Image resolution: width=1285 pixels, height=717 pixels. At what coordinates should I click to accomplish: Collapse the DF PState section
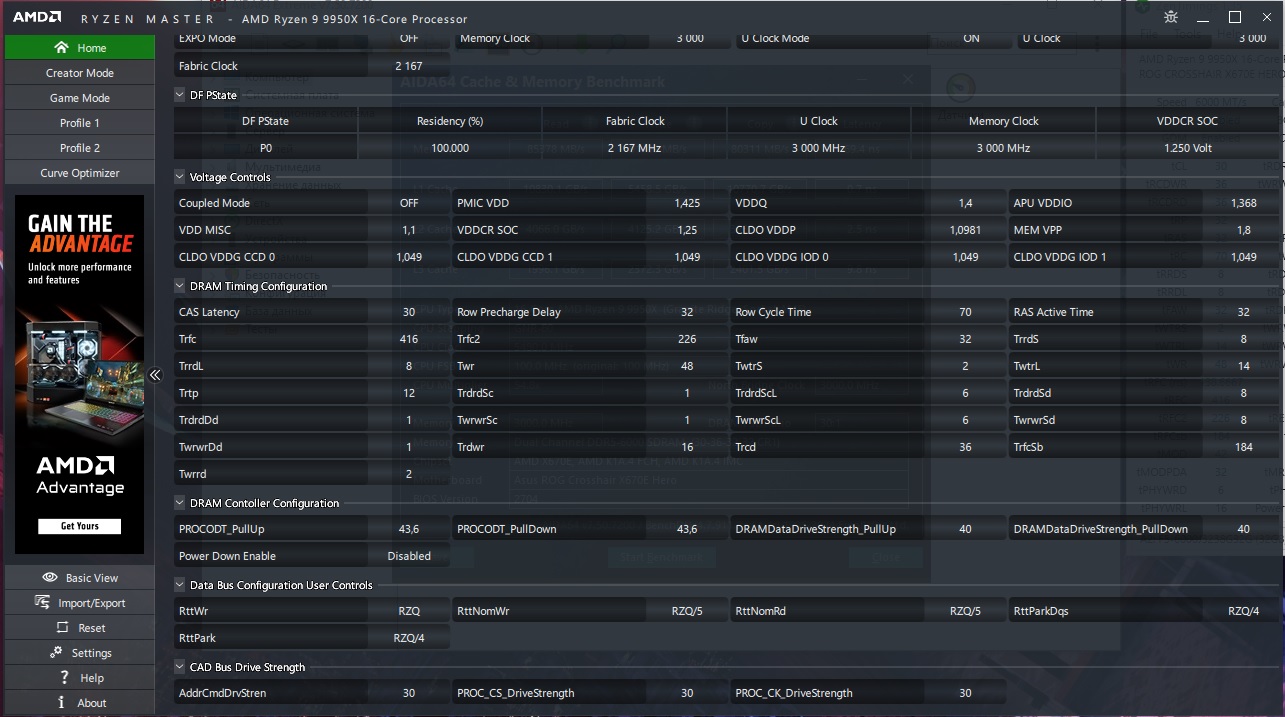[x=180, y=95]
